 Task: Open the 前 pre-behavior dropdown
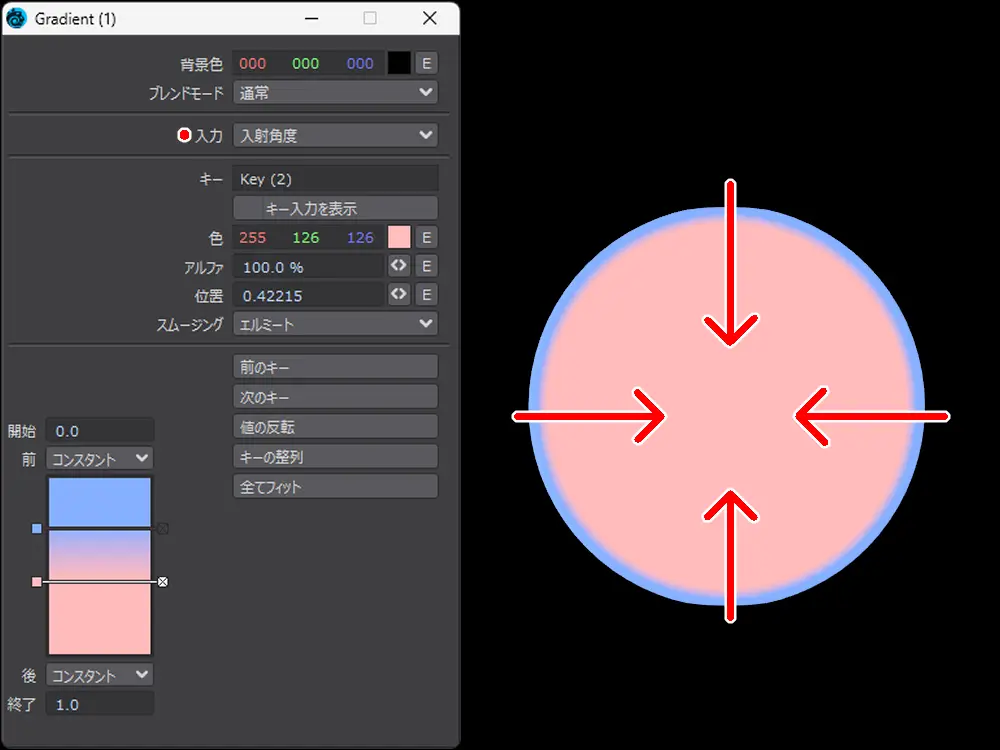click(x=99, y=459)
